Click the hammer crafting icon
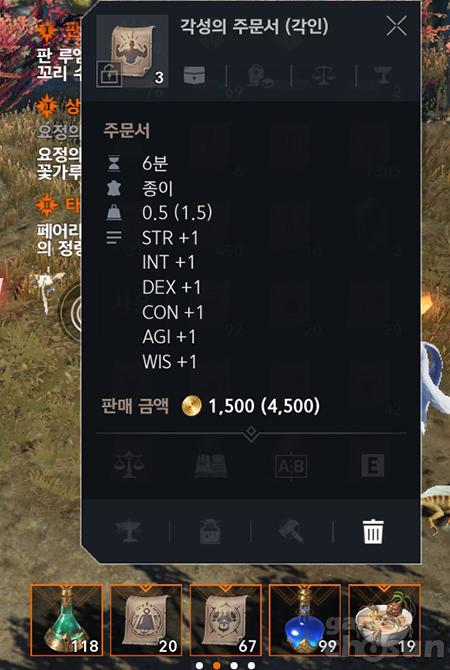The height and width of the screenshot is (670, 450). [x=291, y=532]
